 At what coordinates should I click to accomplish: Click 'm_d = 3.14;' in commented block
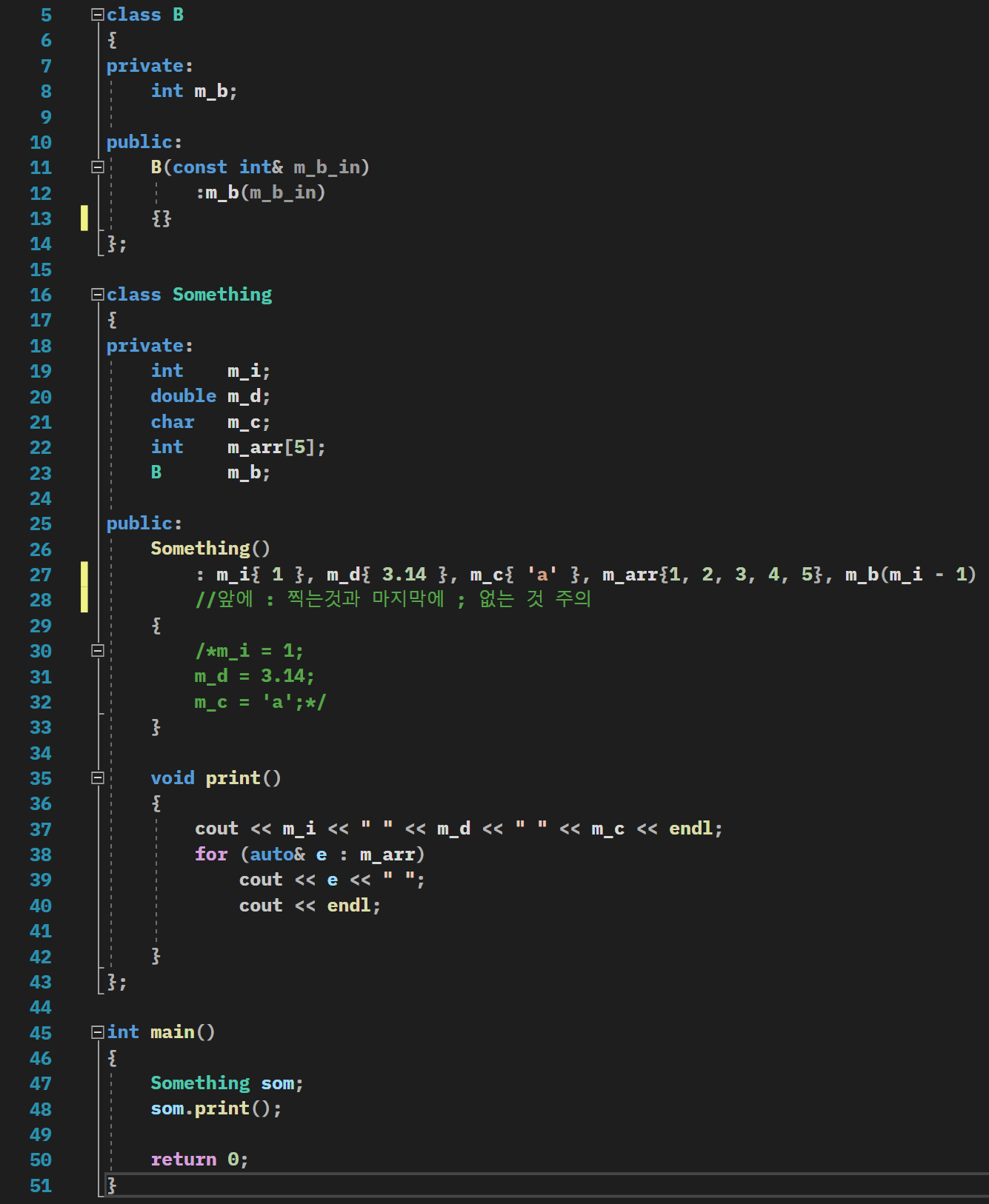pos(255,676)
